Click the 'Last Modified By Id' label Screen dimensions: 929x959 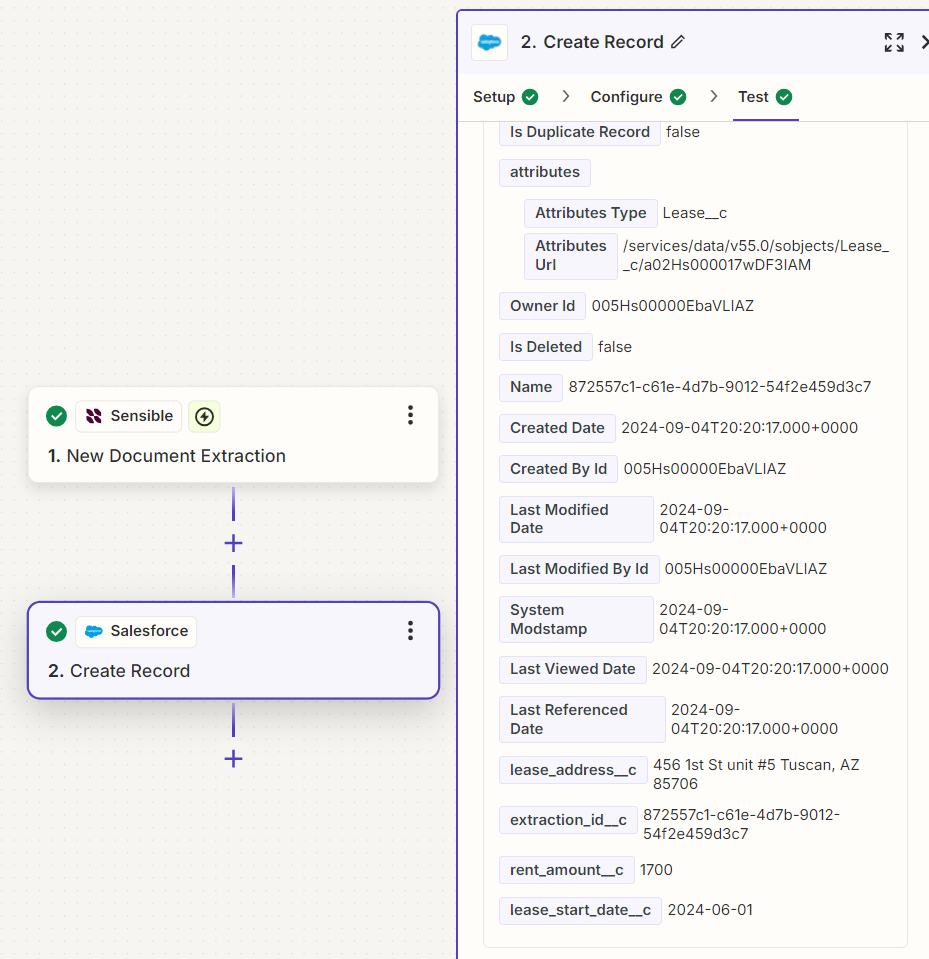[579, 569]
